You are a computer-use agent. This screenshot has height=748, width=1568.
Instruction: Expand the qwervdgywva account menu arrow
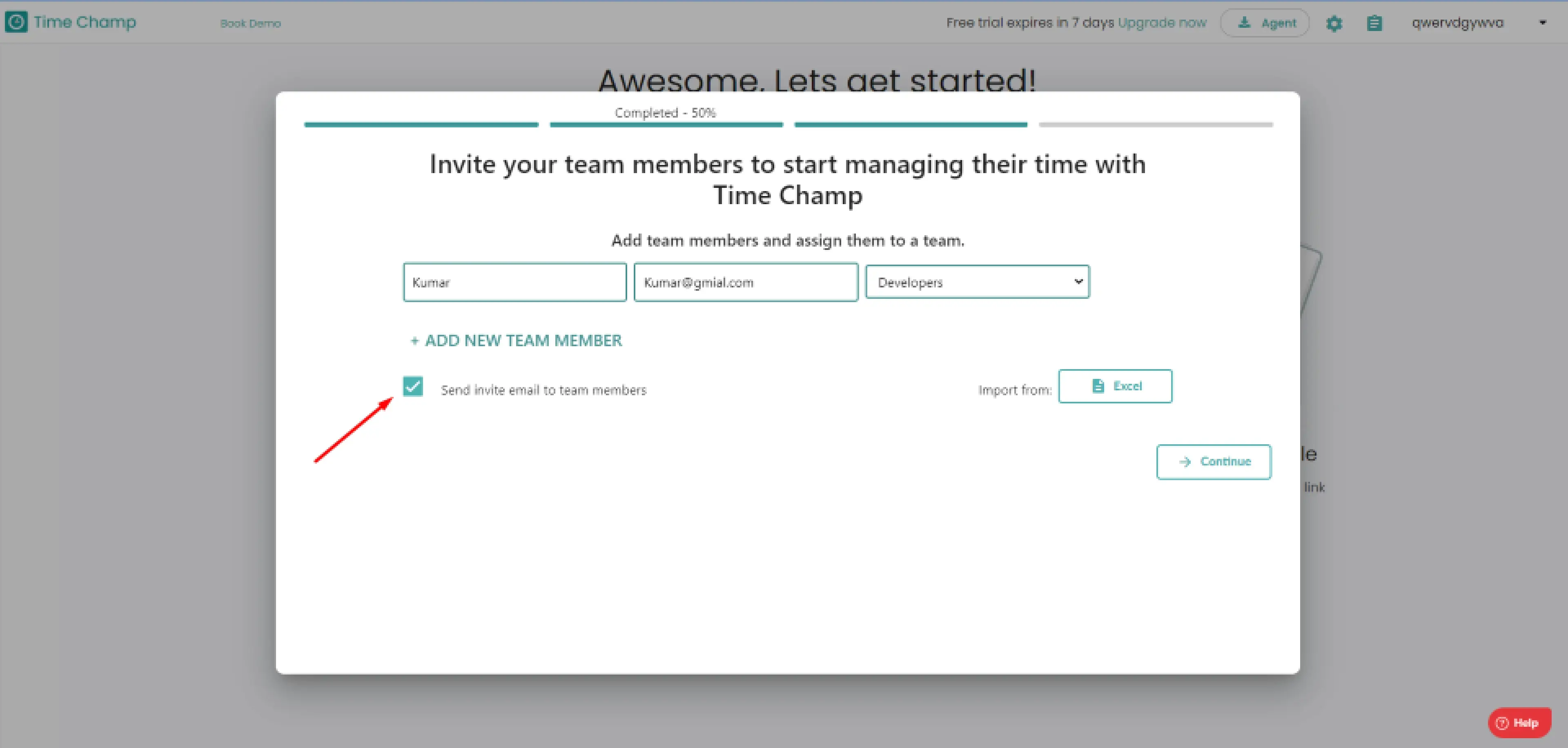pos(1542,23)
